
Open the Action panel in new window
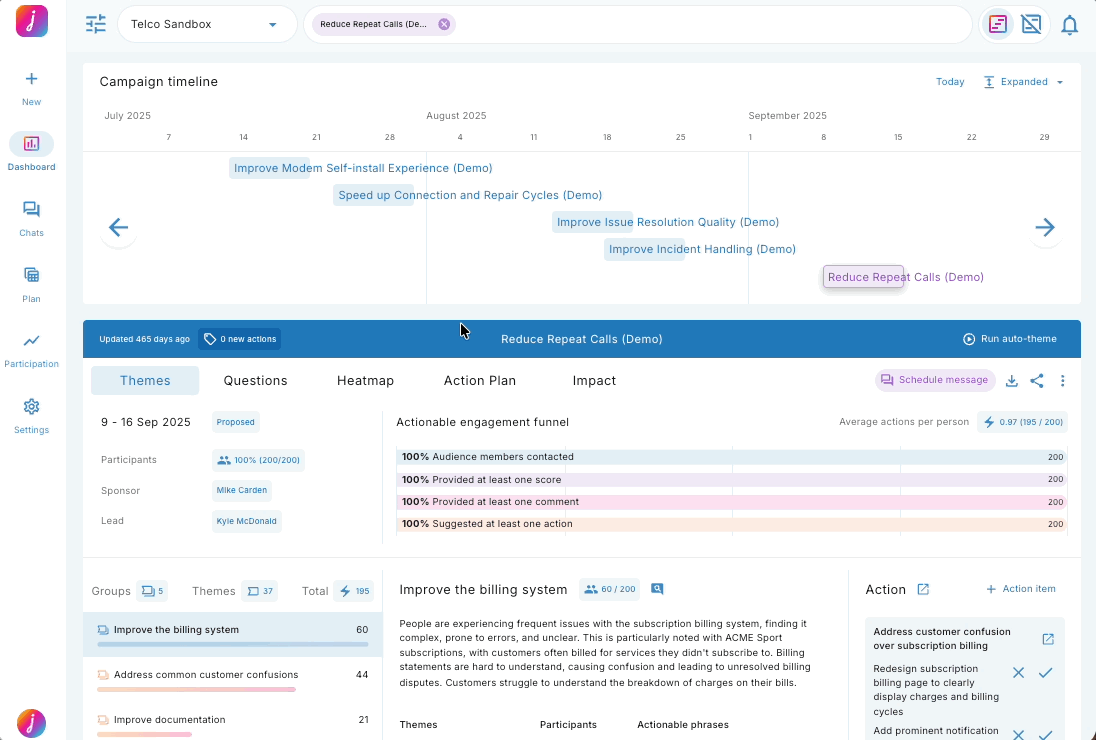[923, 590]
